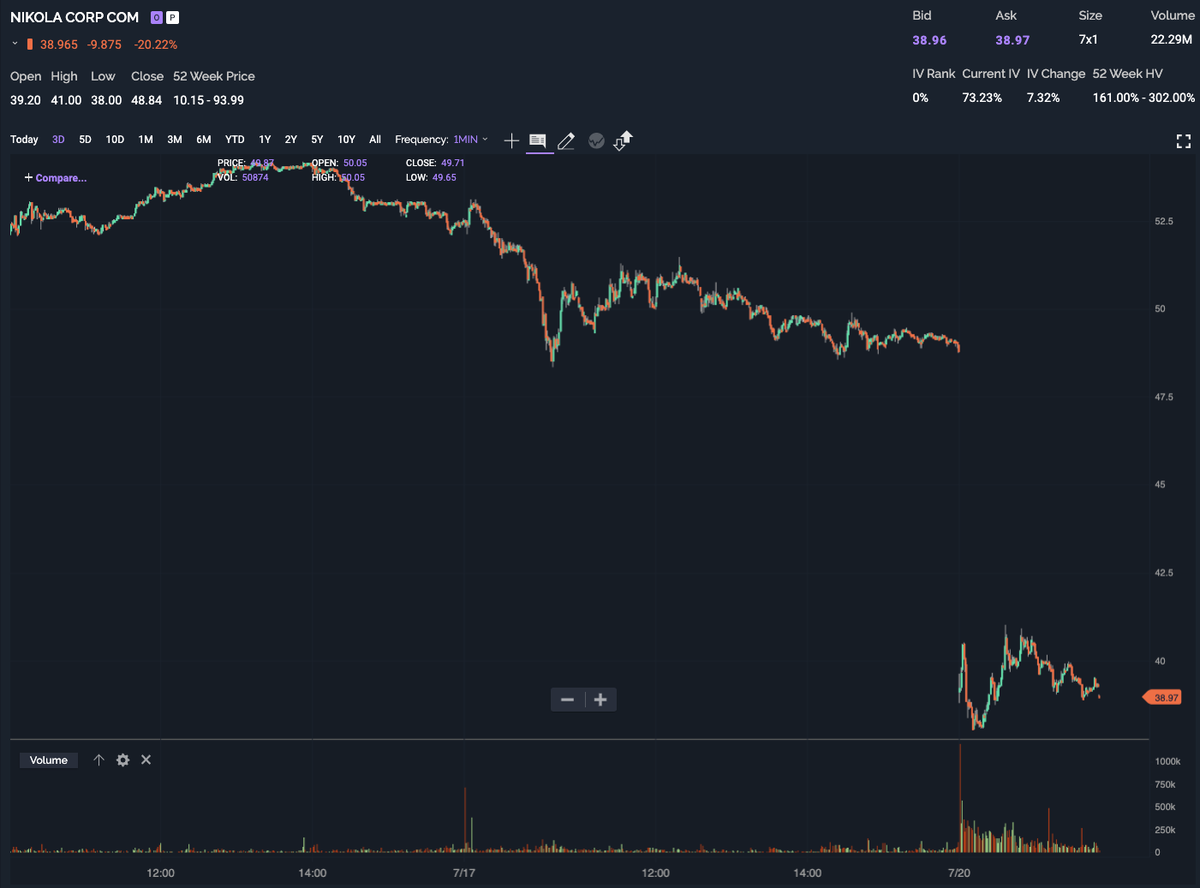Select the 1Y range
Image resolution: width=1200 pixels, height=888 pixels.
click(265, 140)
